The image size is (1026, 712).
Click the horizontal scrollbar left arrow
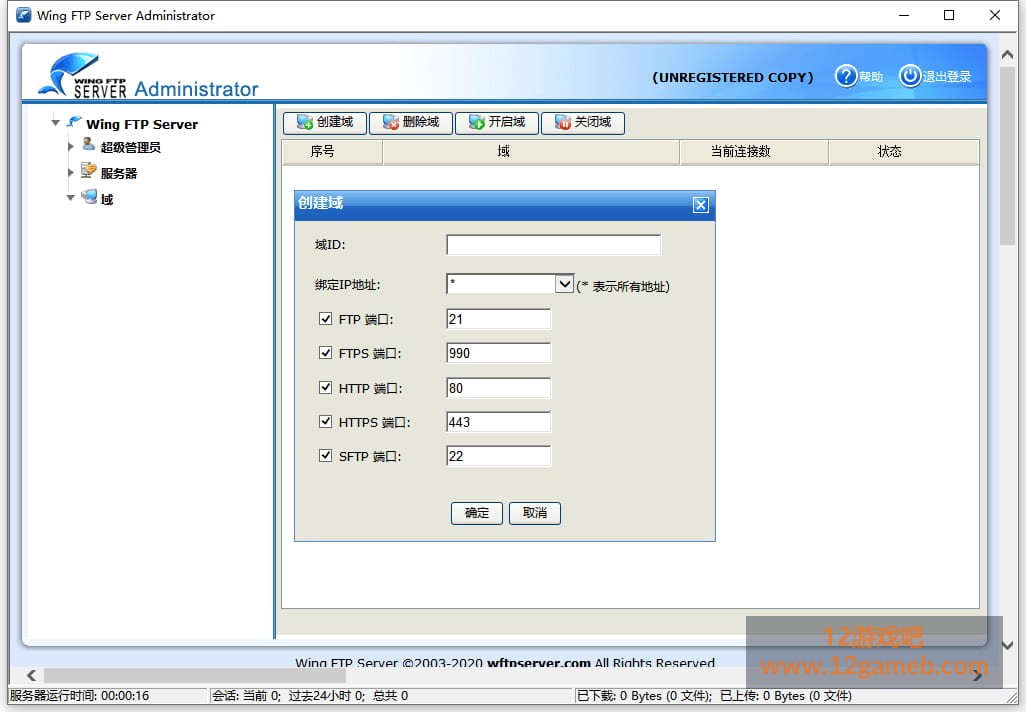point(31,675)
